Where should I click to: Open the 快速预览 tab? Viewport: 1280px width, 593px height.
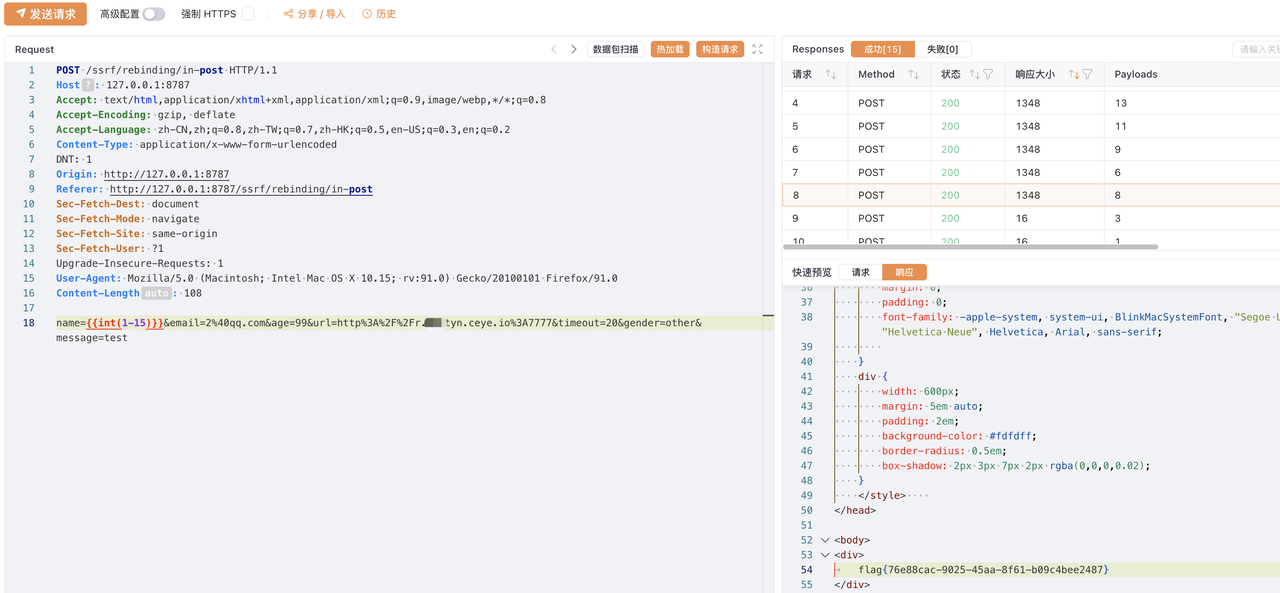point(812,272)
